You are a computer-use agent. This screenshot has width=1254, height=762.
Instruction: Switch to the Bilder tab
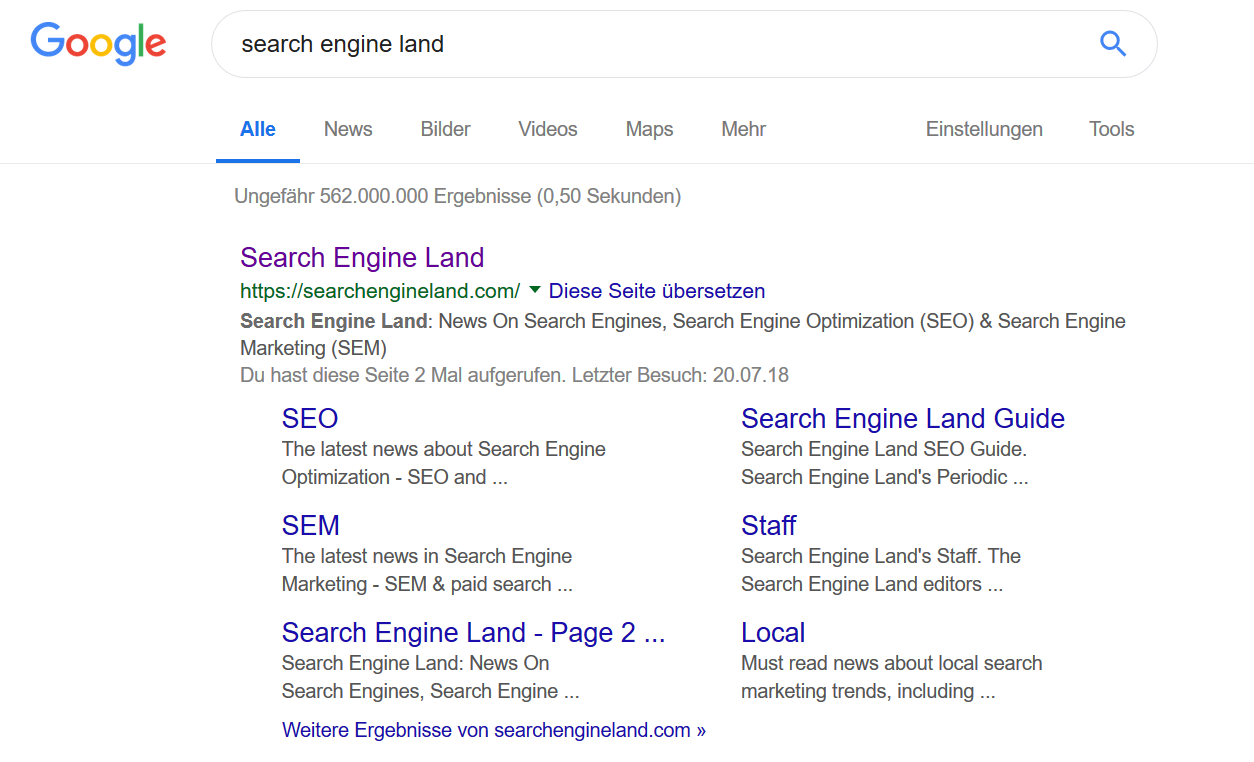[444, 129]
